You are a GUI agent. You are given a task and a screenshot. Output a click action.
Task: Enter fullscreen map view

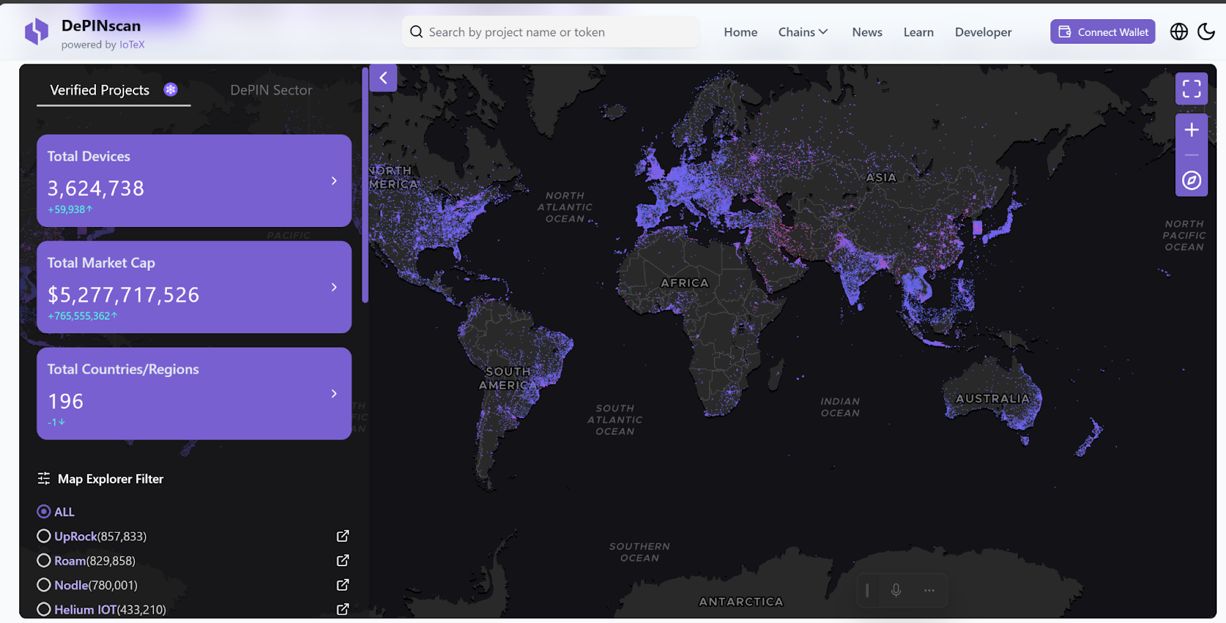coord(1191,89)
